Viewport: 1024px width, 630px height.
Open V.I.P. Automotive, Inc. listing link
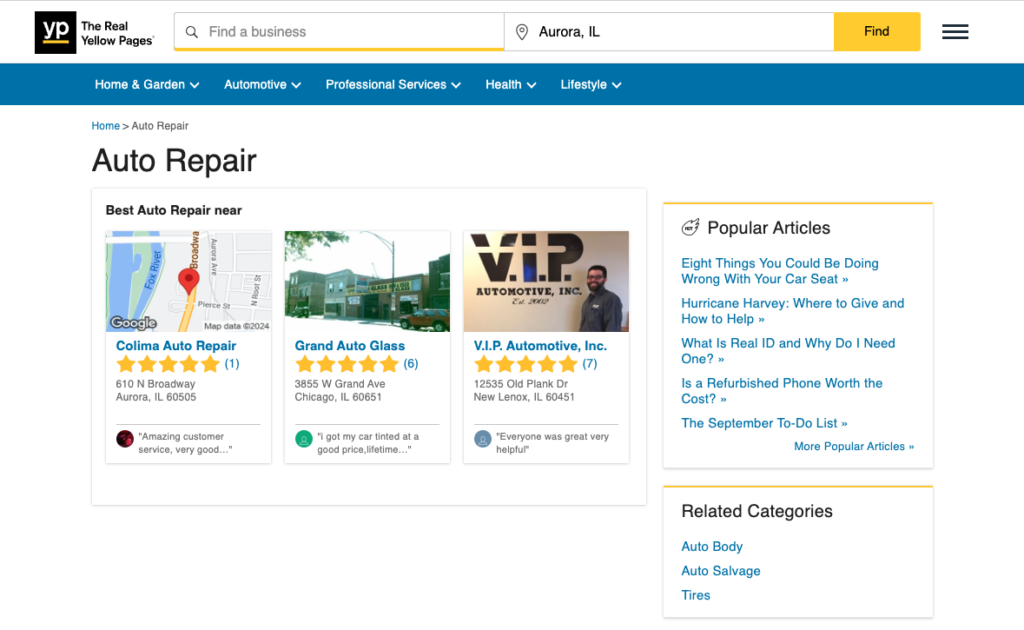(540, 346)
